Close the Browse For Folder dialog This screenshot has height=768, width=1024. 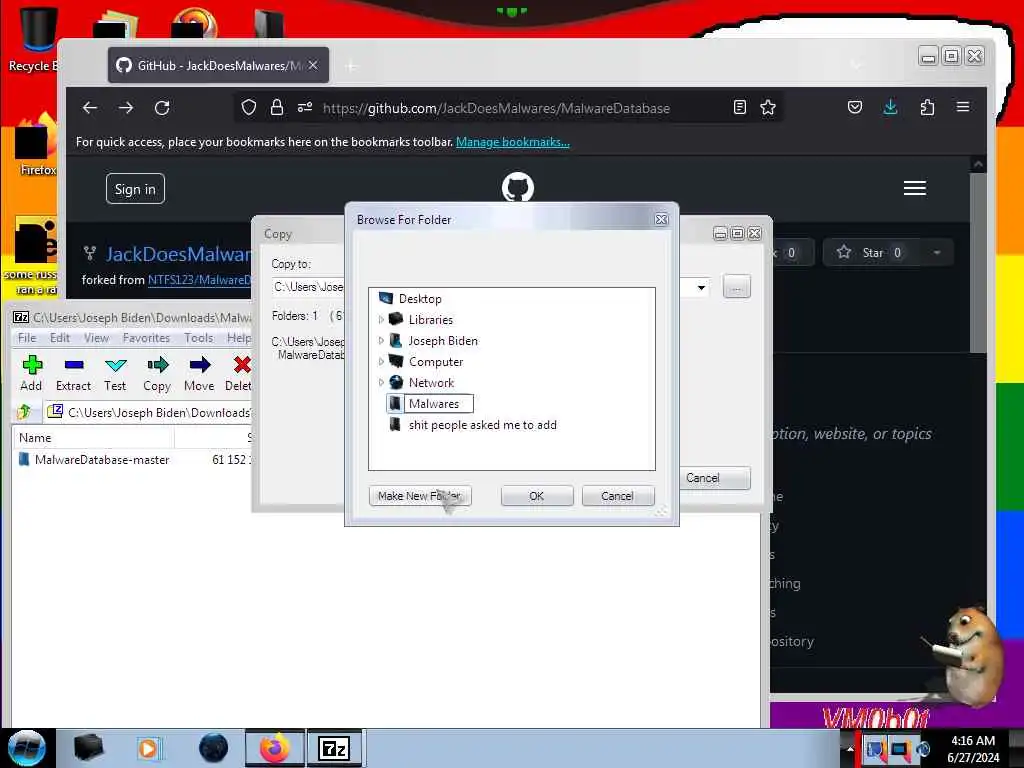[x=662, y=219]
